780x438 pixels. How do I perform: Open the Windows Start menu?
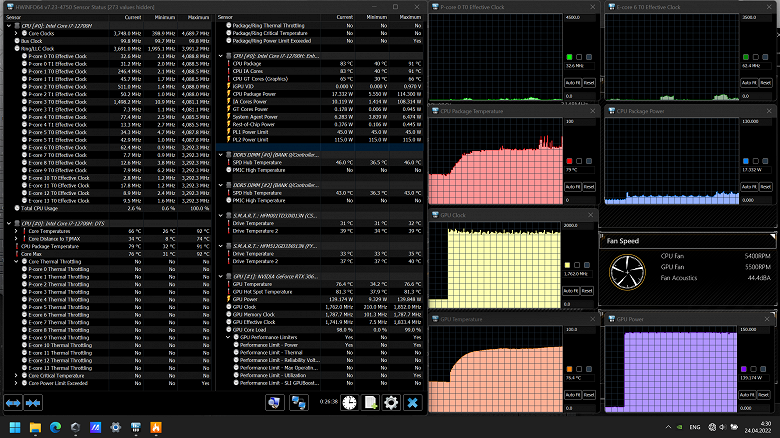[x=15, y=427]
